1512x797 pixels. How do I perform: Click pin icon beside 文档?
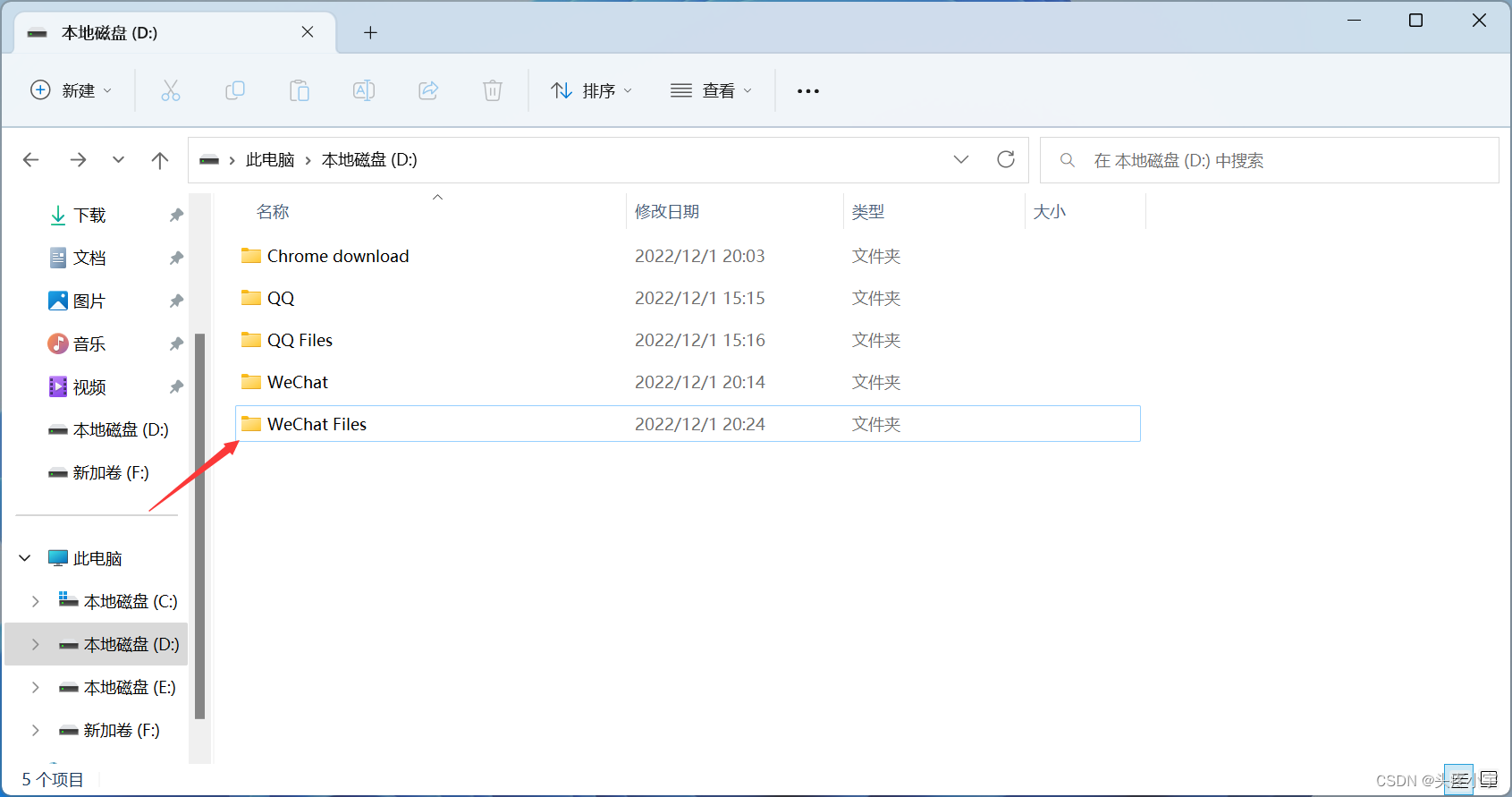[x=176, y=258]
